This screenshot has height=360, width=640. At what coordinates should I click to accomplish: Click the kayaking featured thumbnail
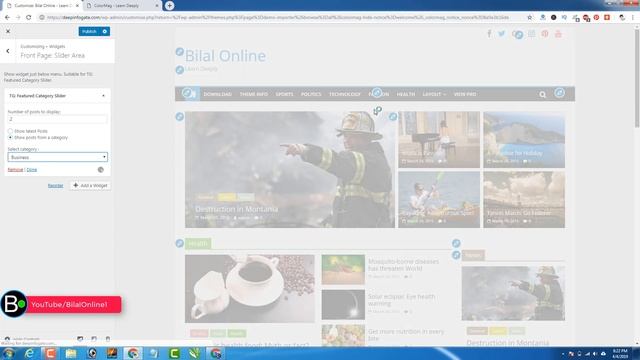(439, 200)
